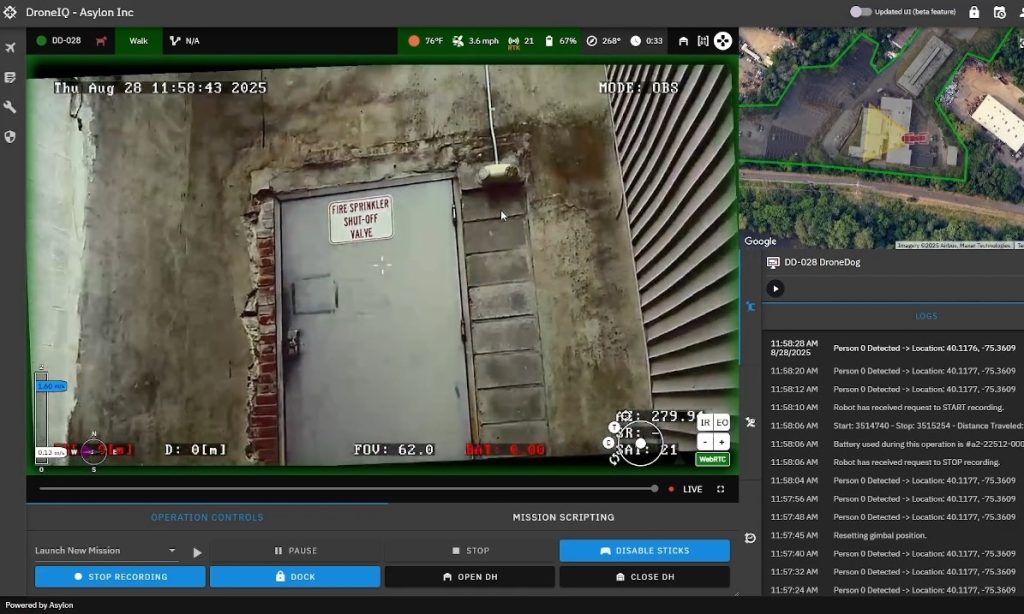The height and width of the screenshot is (614, 1024).
Task: Click the RTK satellite signal icon
Action: pyautogui.click(x=514, y=41)
